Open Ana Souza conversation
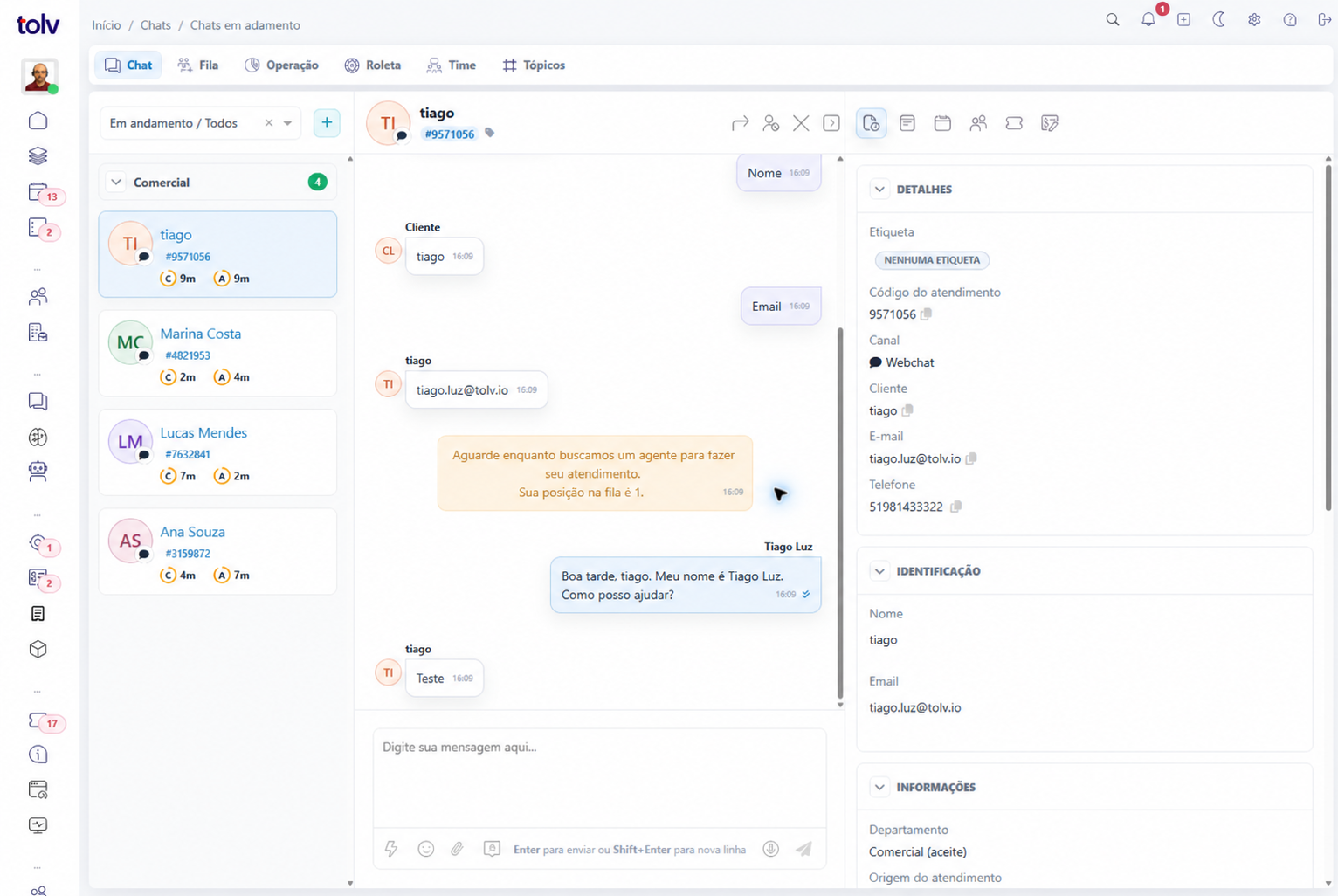1338x896 pixels. point(217,551)
